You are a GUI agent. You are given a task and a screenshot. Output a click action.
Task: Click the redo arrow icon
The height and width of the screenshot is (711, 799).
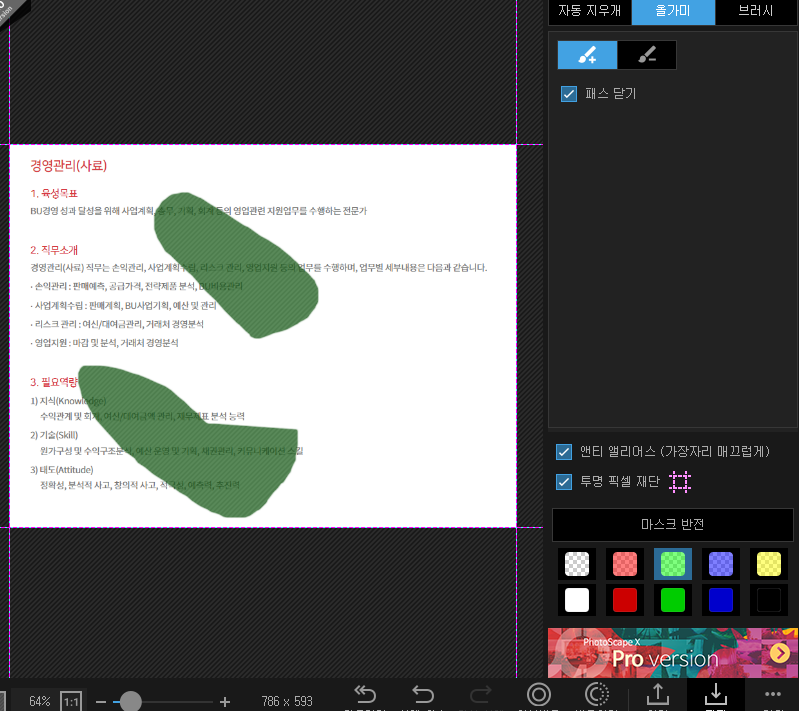click(480, 695)
